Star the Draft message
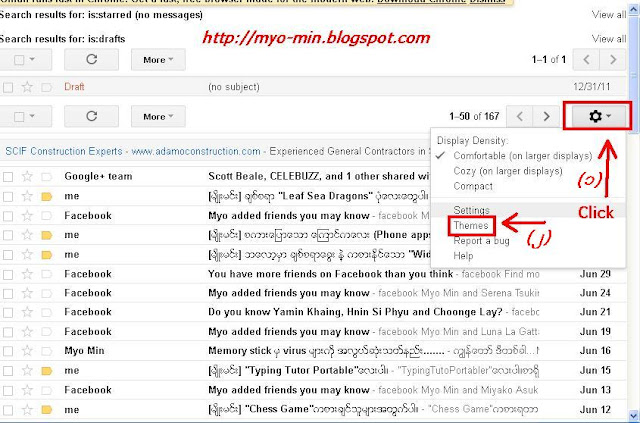Viewport: 640px width, 423px height. [27, 87]
